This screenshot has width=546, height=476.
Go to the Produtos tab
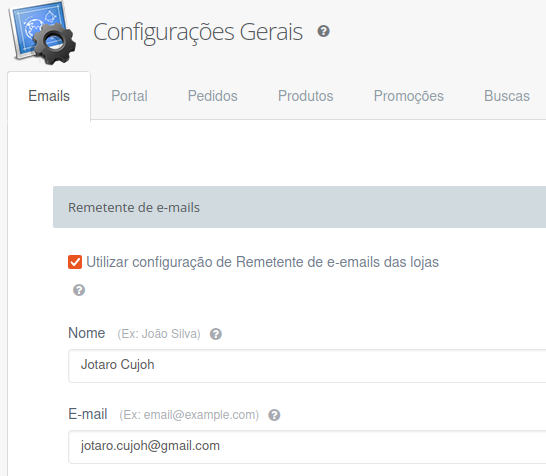[305, 96]
